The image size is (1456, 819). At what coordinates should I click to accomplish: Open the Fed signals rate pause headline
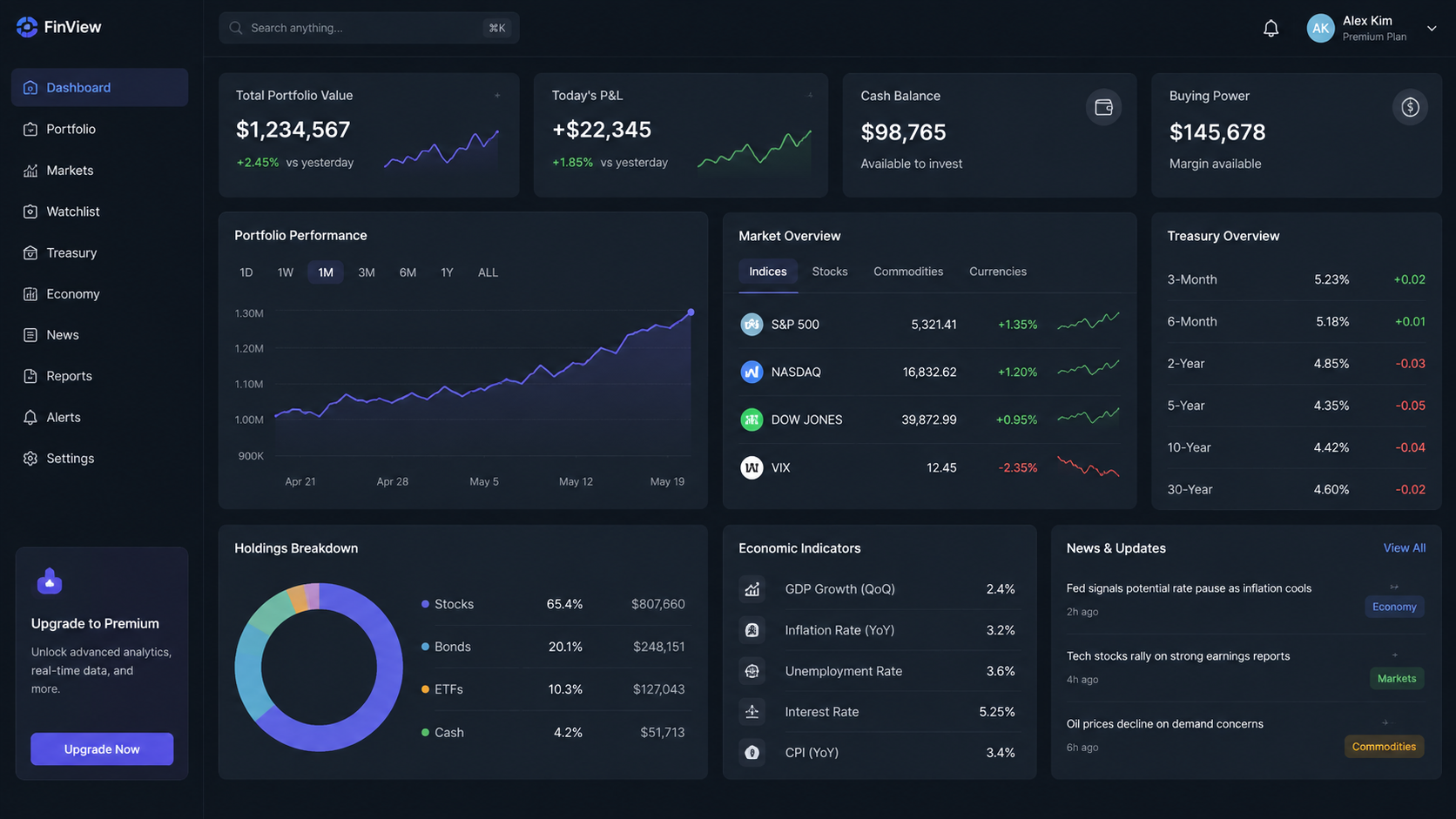[1189, 588]
